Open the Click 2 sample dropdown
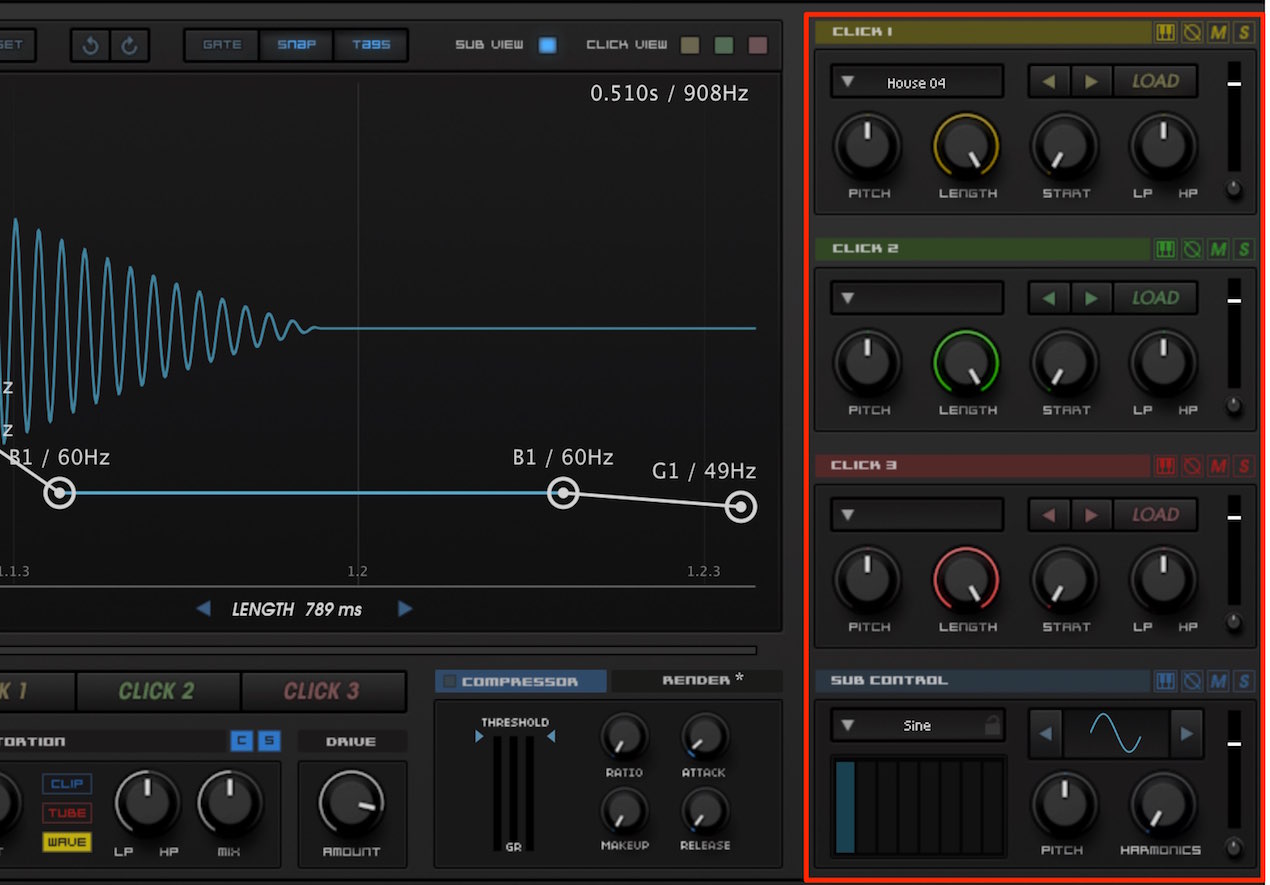Viewport: 1270px width, 885px height. [916, 298]
